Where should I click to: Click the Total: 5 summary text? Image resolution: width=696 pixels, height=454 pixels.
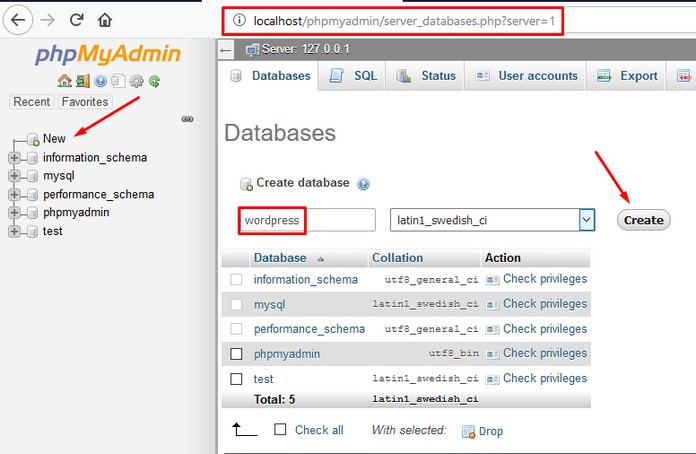click(274, 399)
